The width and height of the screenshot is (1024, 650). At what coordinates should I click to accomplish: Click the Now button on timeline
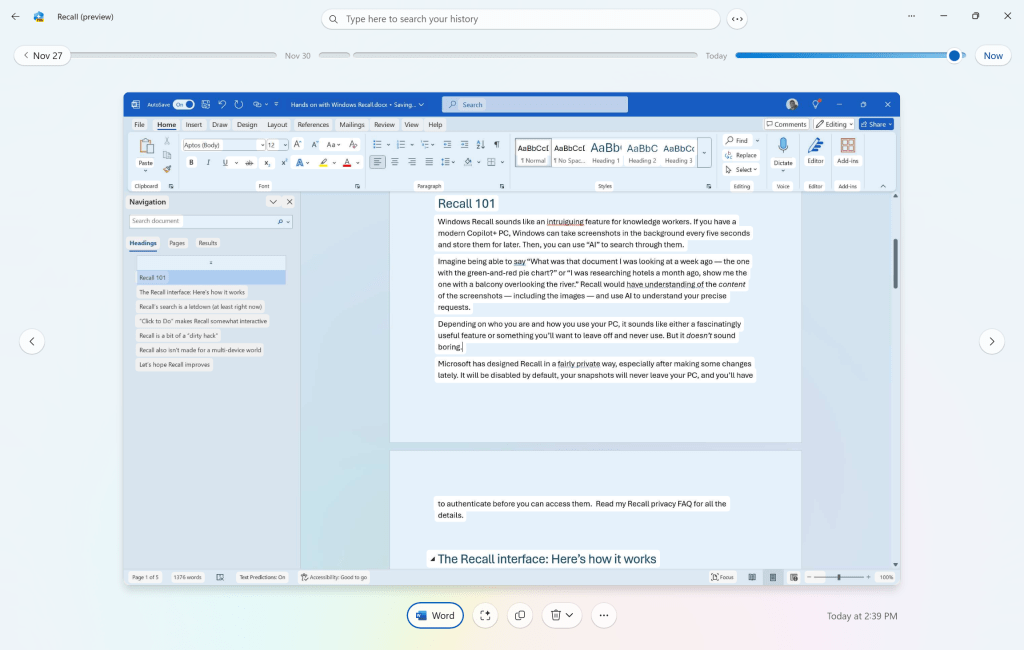point(992,56)
